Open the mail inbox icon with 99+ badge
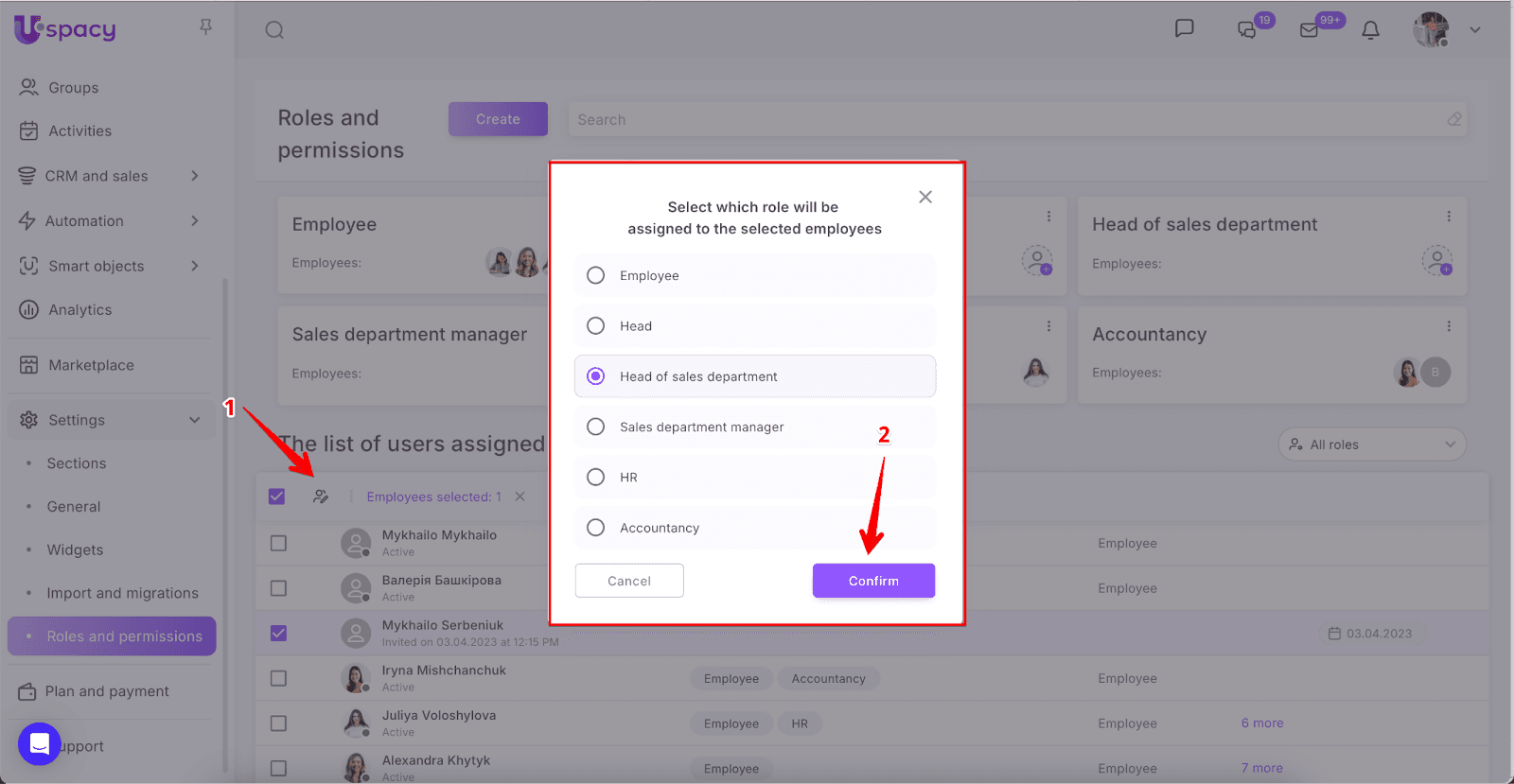Image resolution: width=1514 pixels, height=784 pixels. point(1310,30)
